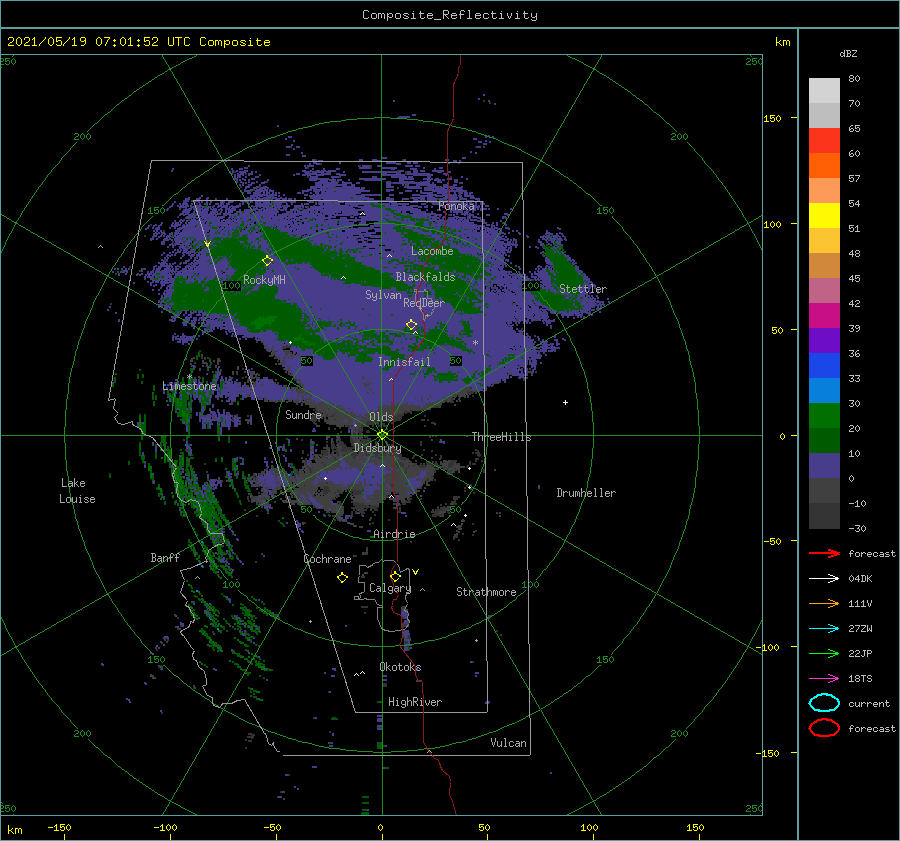Click the Lake Louise label
Viewport: 900px width, 841px height.
point(77,491)
